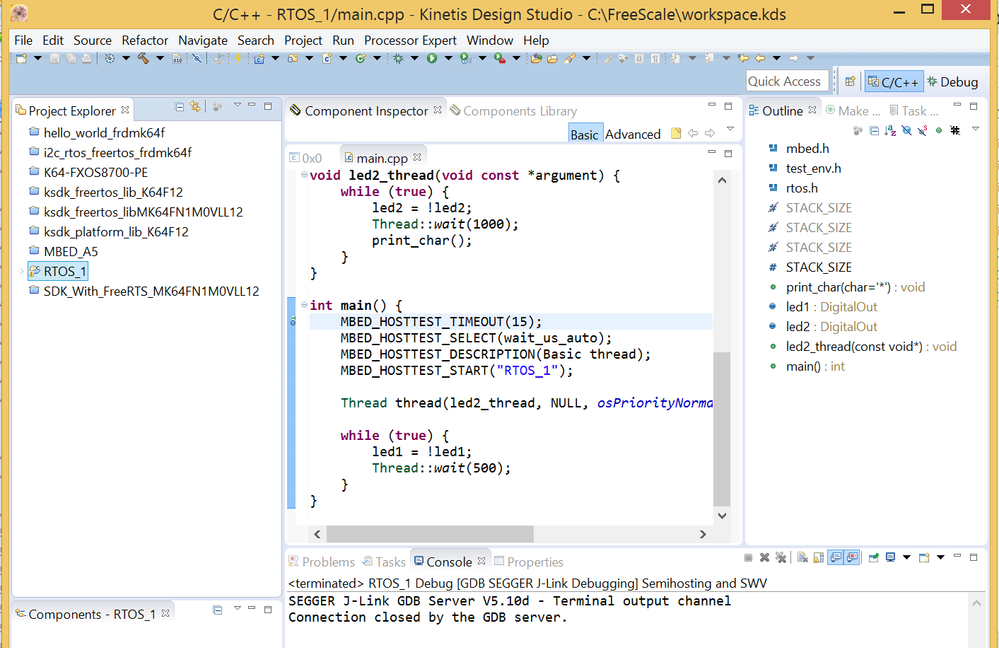This screenshot has width=999, height=648.
Task: Switch to the Debug perspective
Action: (x=952, y=82)
